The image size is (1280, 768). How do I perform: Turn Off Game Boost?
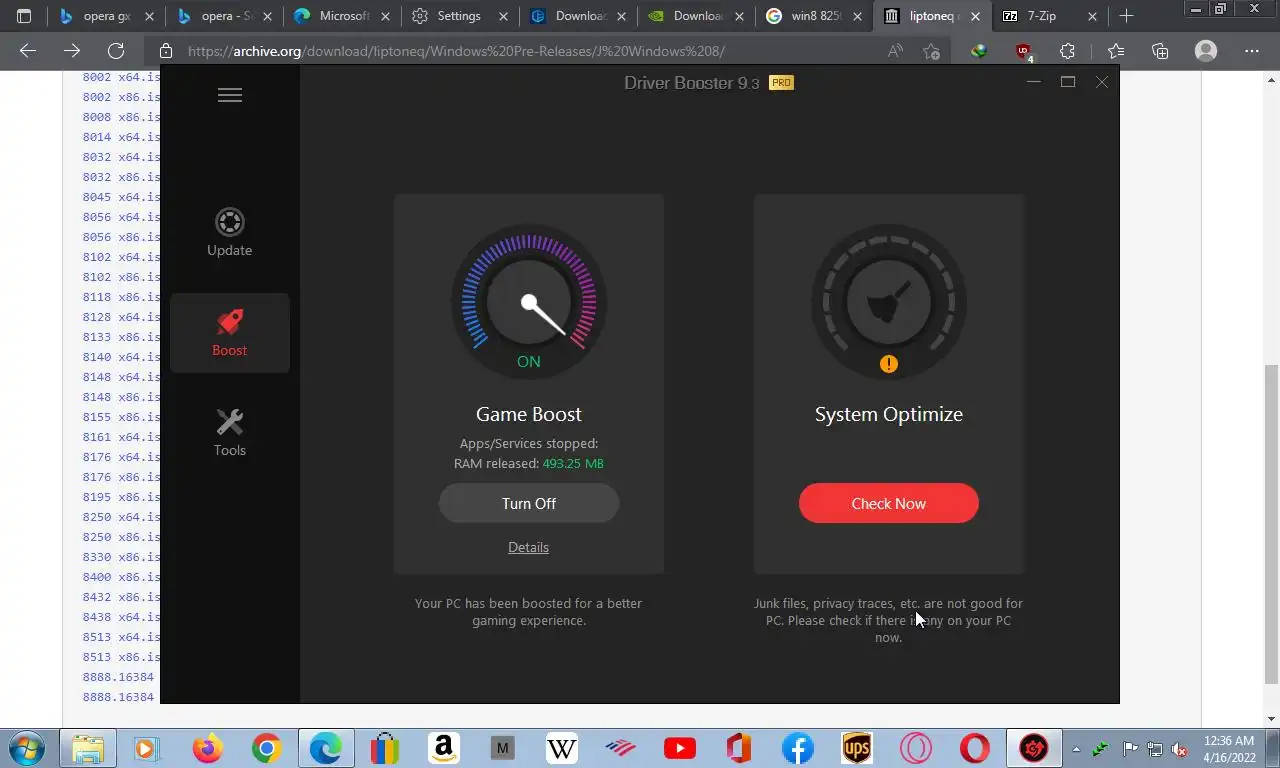point(529,503)
